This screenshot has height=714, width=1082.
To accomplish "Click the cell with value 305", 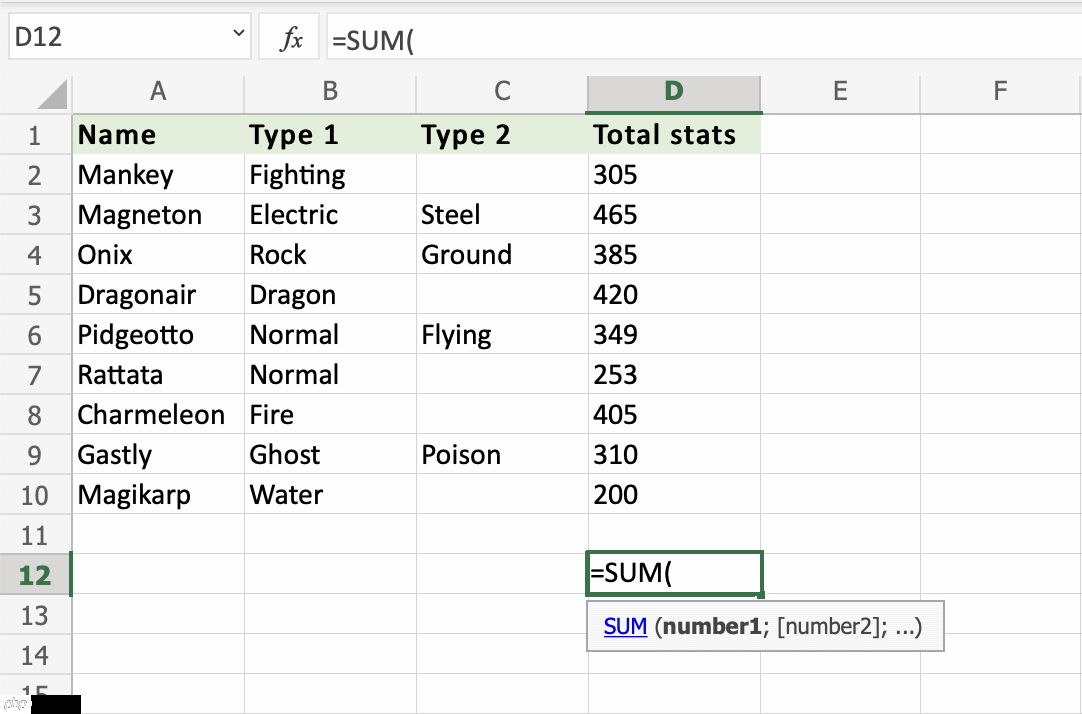I will [674, 175].
